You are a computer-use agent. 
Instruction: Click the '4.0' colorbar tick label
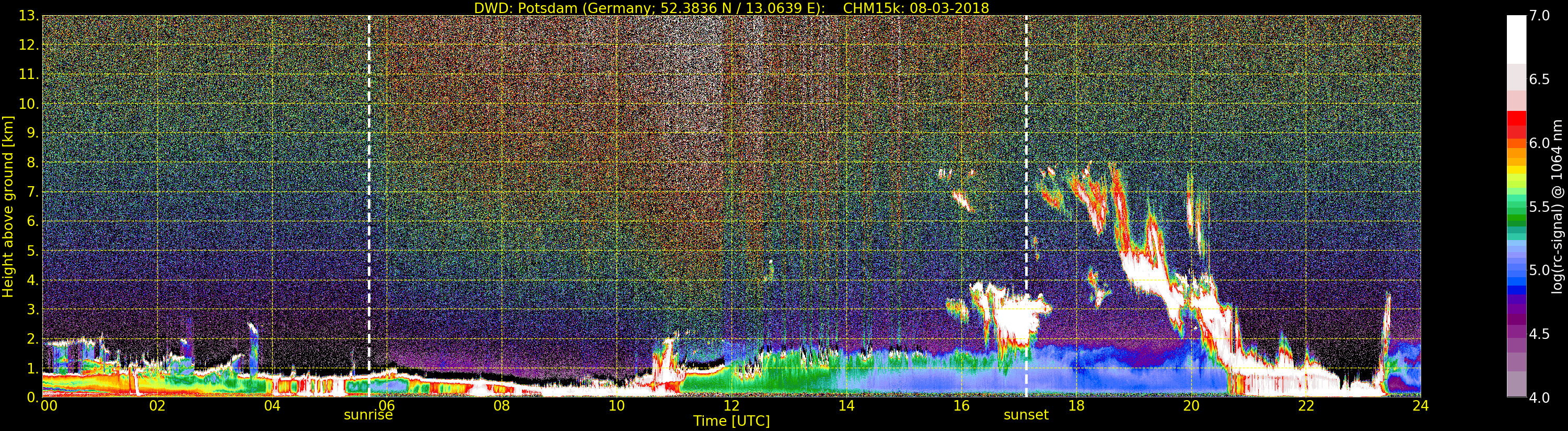coord(1539,398)
